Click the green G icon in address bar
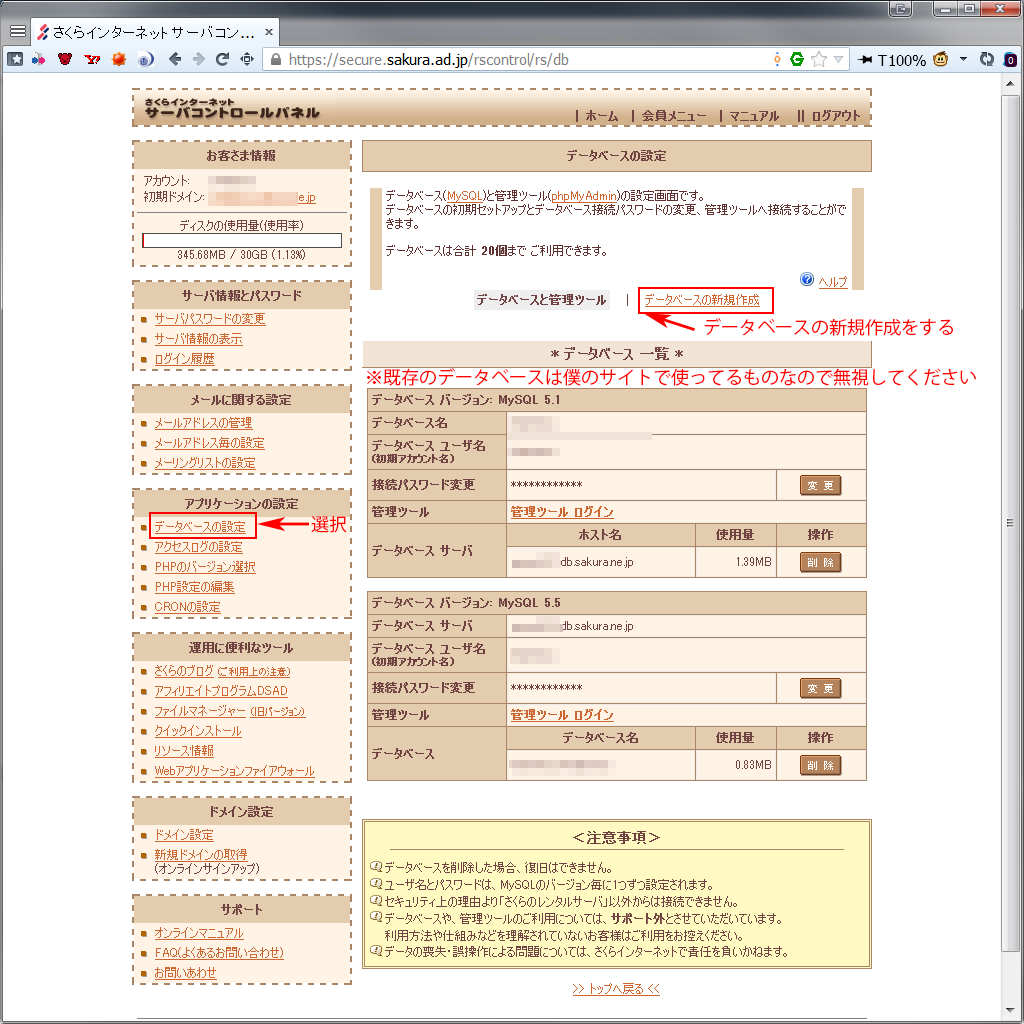Image resolution: width=1024 pixels, height=1024 pixels. [x=797, y=59]
